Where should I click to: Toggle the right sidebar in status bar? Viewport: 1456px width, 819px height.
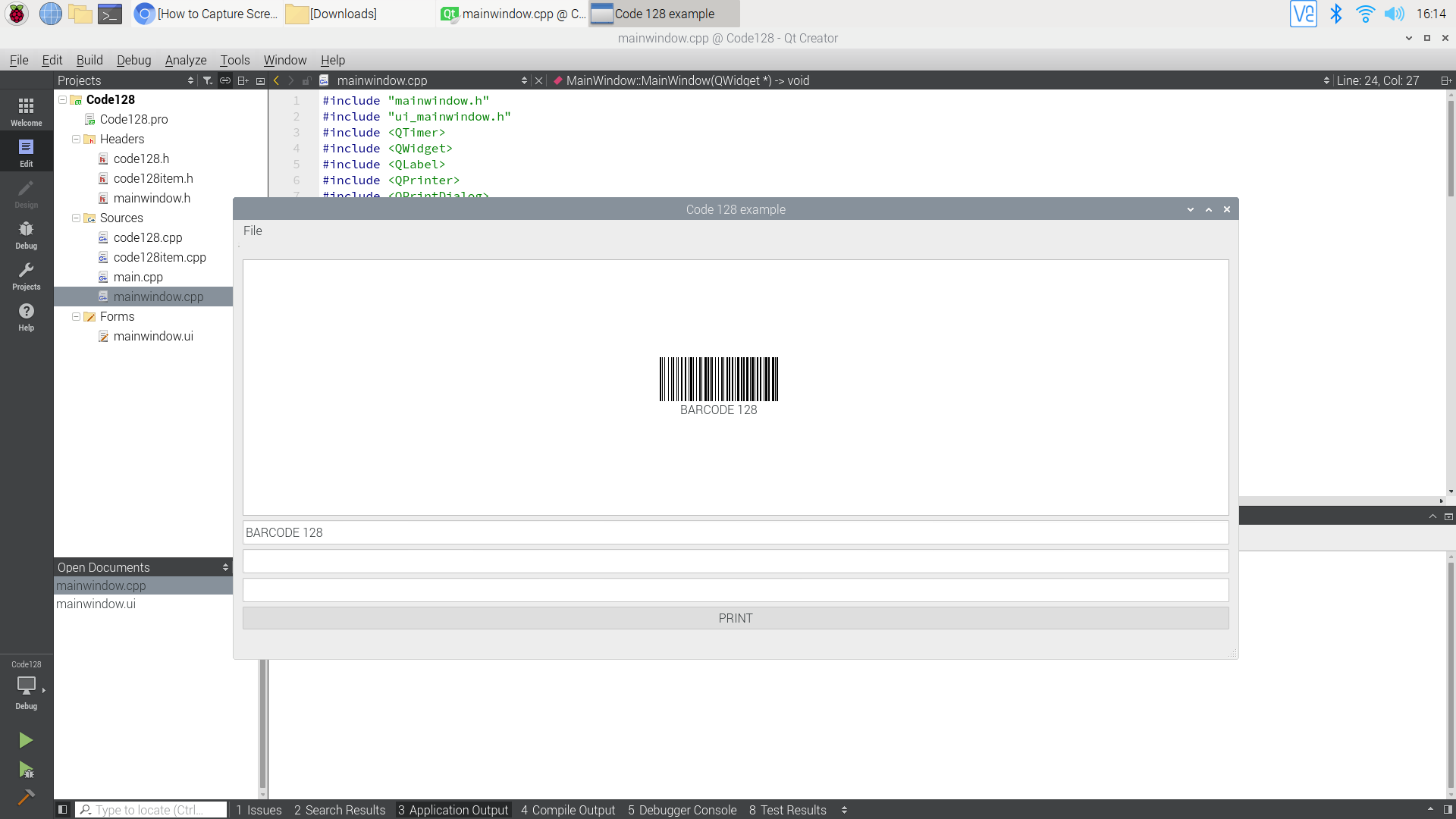coord(1448,810)
